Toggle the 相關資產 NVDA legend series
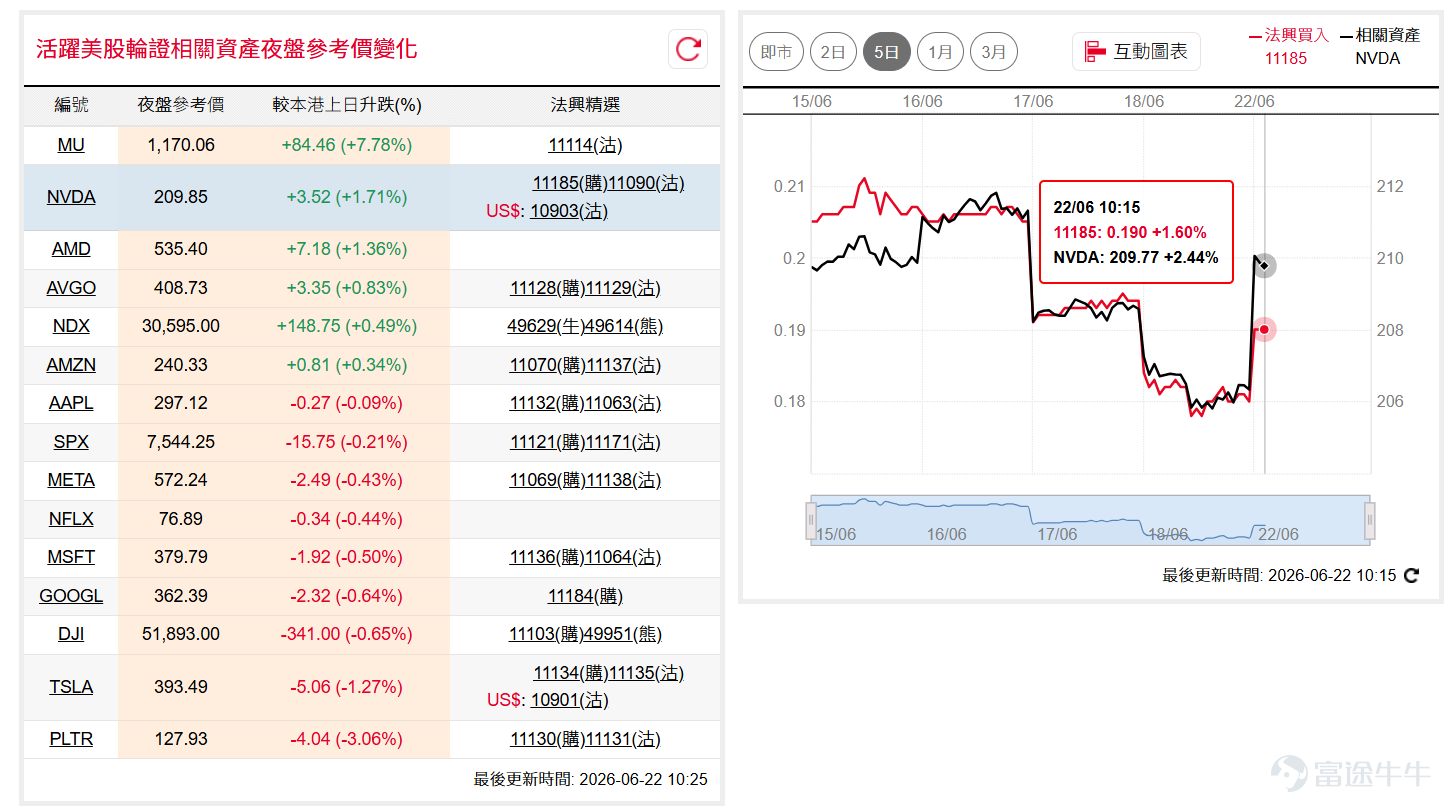The width and height of the screenshot is (1451, 810). [x=1379, y=46]
